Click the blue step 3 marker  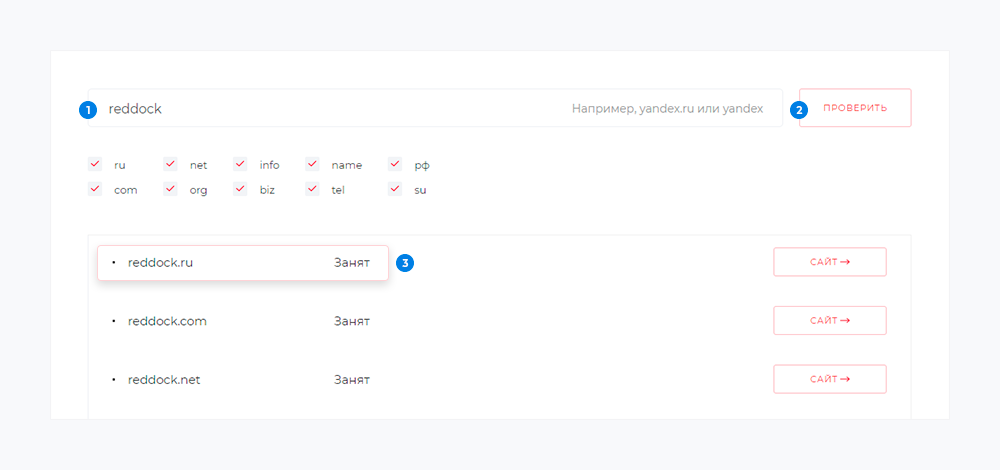[x=405, y=263]
